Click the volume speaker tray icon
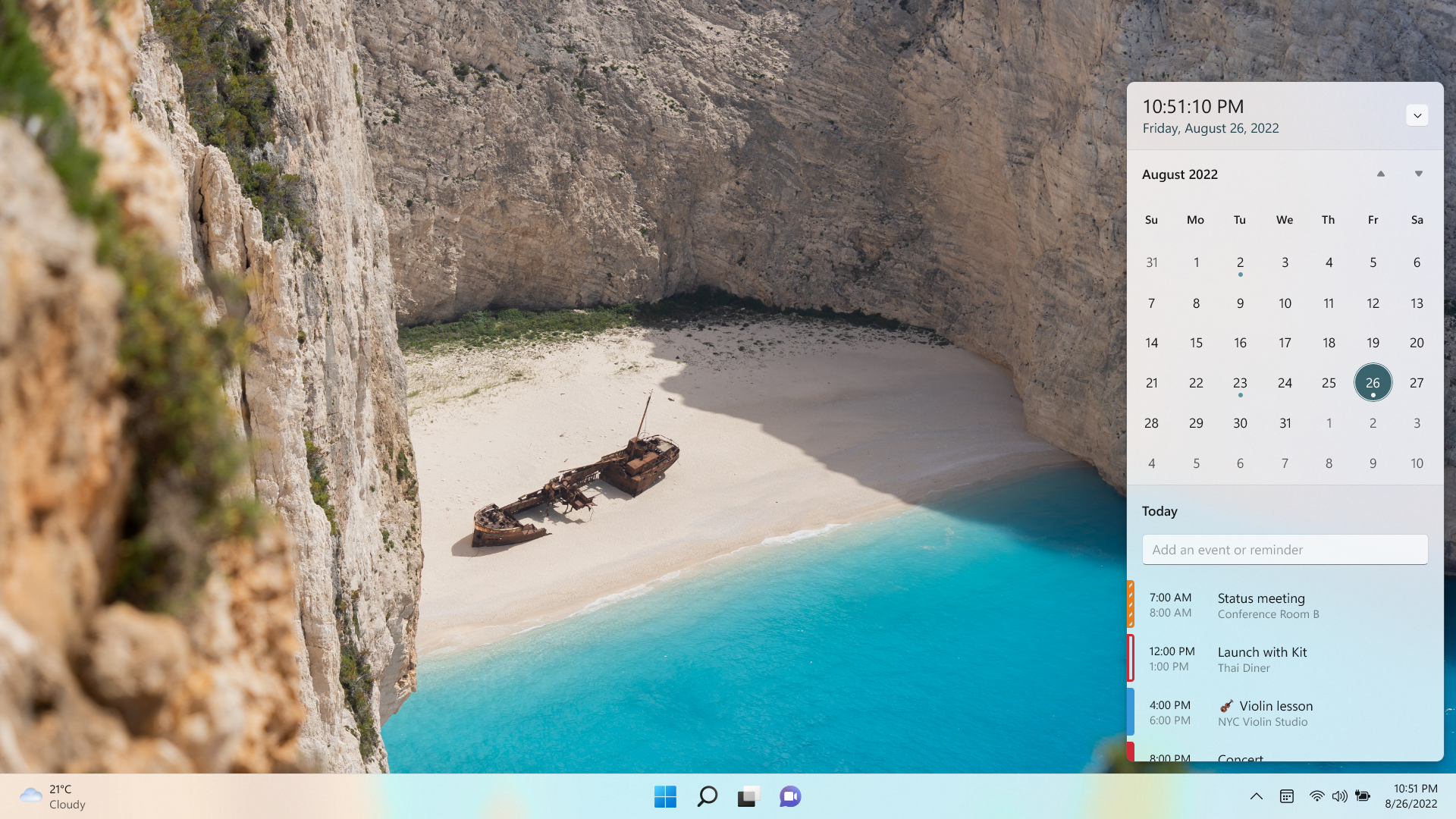The image size is (1456, 819). [x=1339, y=796]
